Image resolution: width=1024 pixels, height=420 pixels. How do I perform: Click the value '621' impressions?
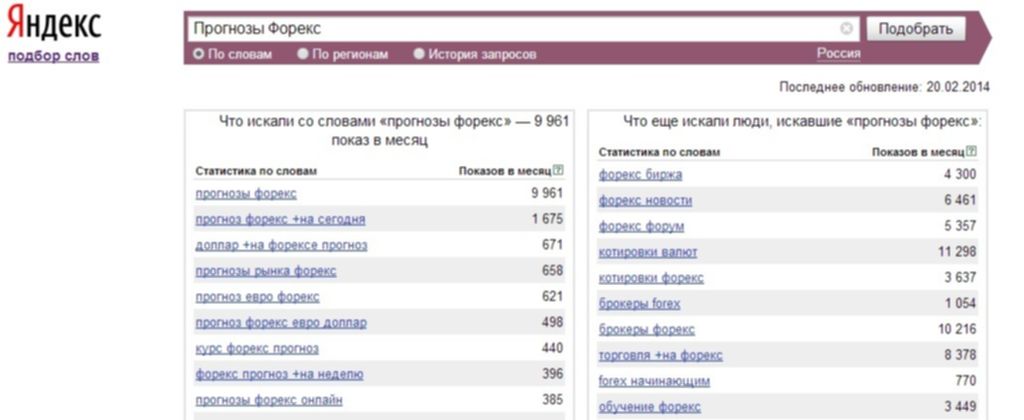(x=552, y=297)
